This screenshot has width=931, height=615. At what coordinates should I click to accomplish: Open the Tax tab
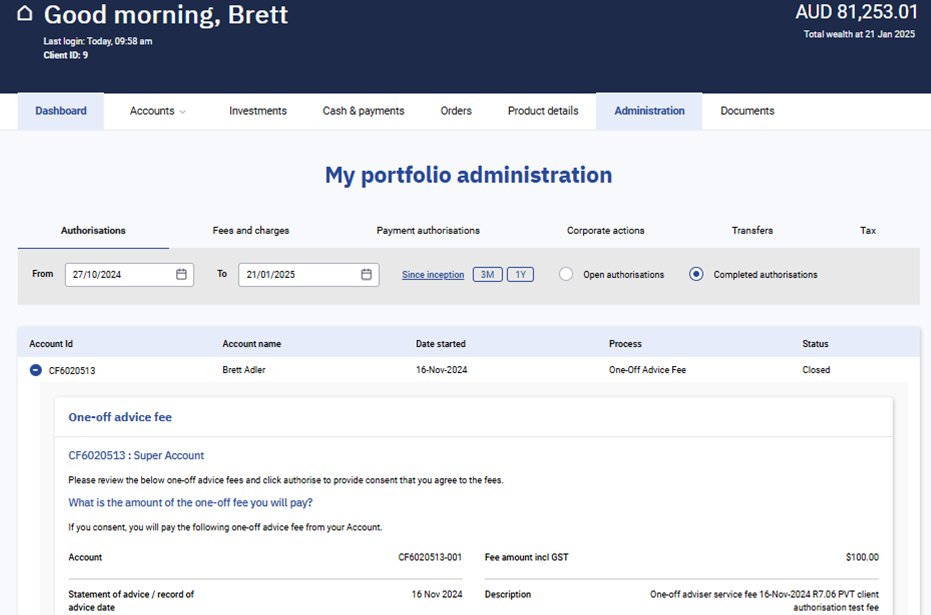[x=868, y=230]
